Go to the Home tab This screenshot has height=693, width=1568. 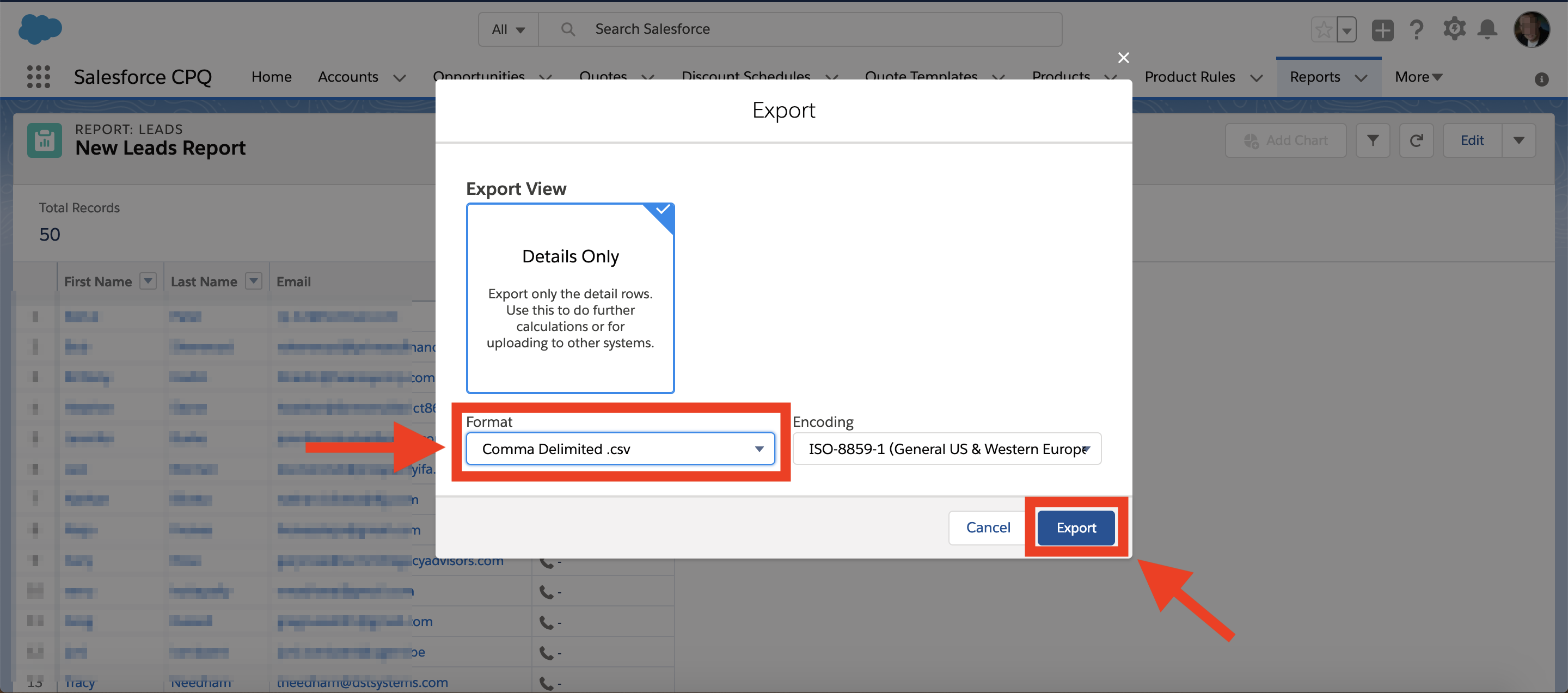(x=272, y=77)
